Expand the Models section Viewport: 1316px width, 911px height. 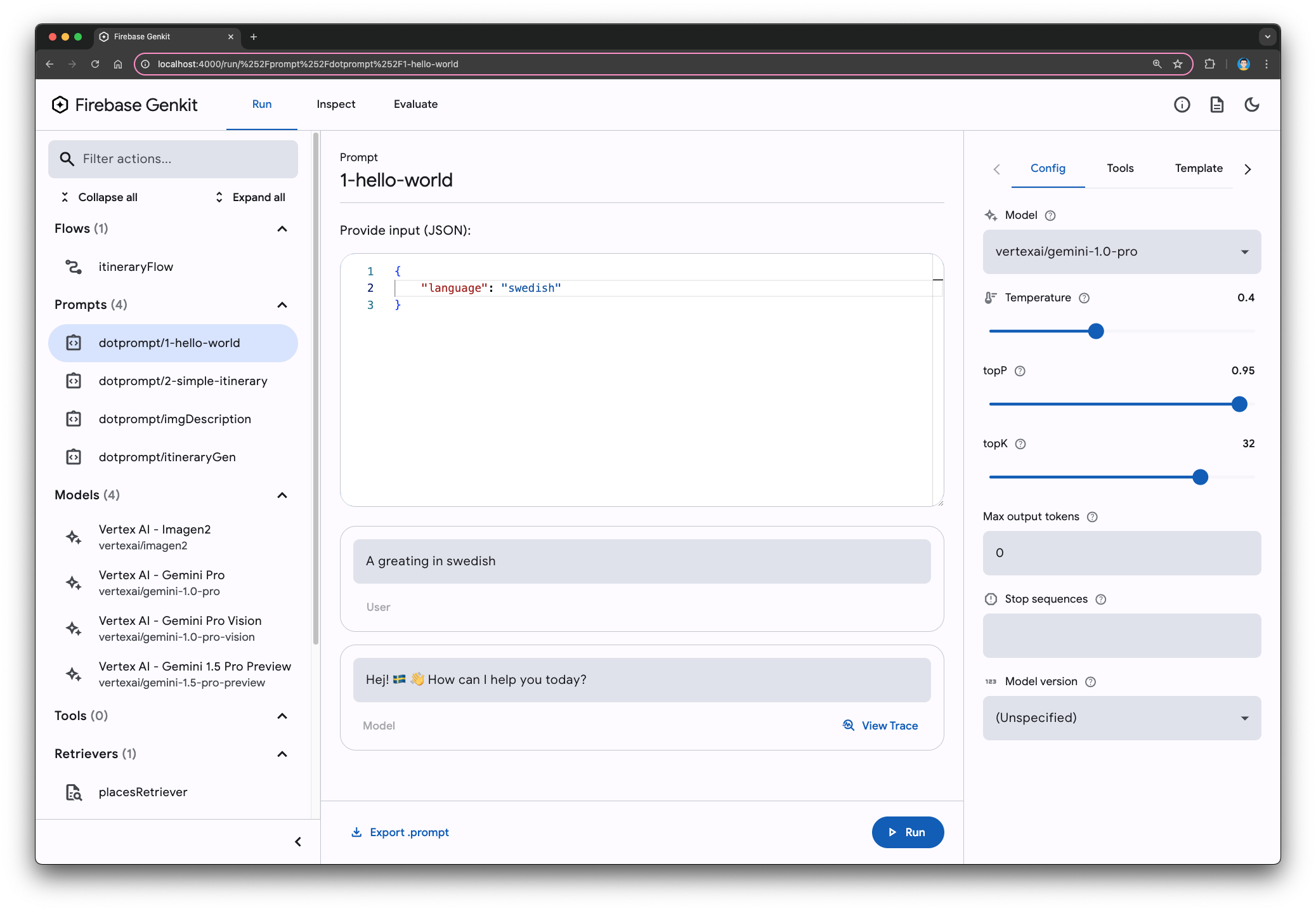click(283, 494)
